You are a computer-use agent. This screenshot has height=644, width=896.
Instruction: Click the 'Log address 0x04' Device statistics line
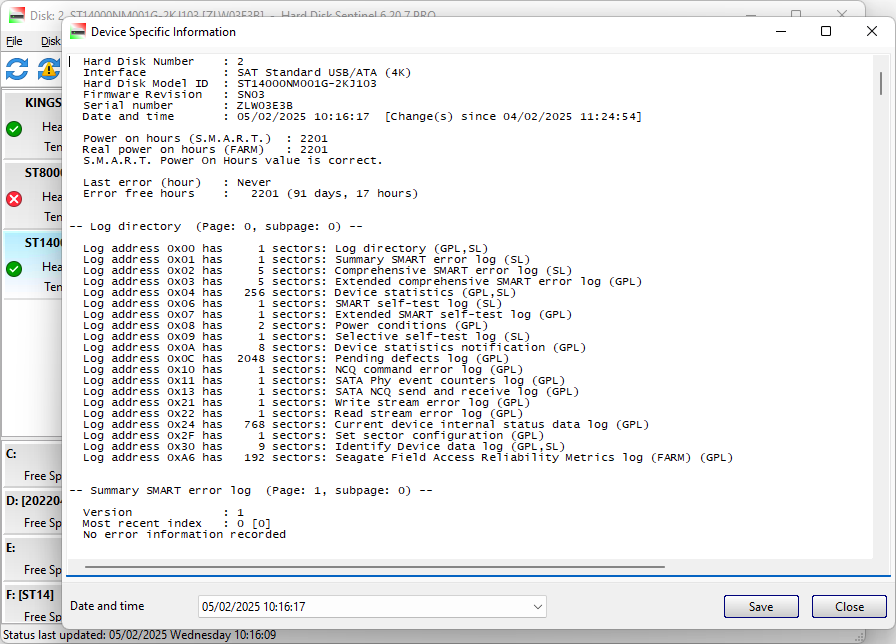[299, 293]
